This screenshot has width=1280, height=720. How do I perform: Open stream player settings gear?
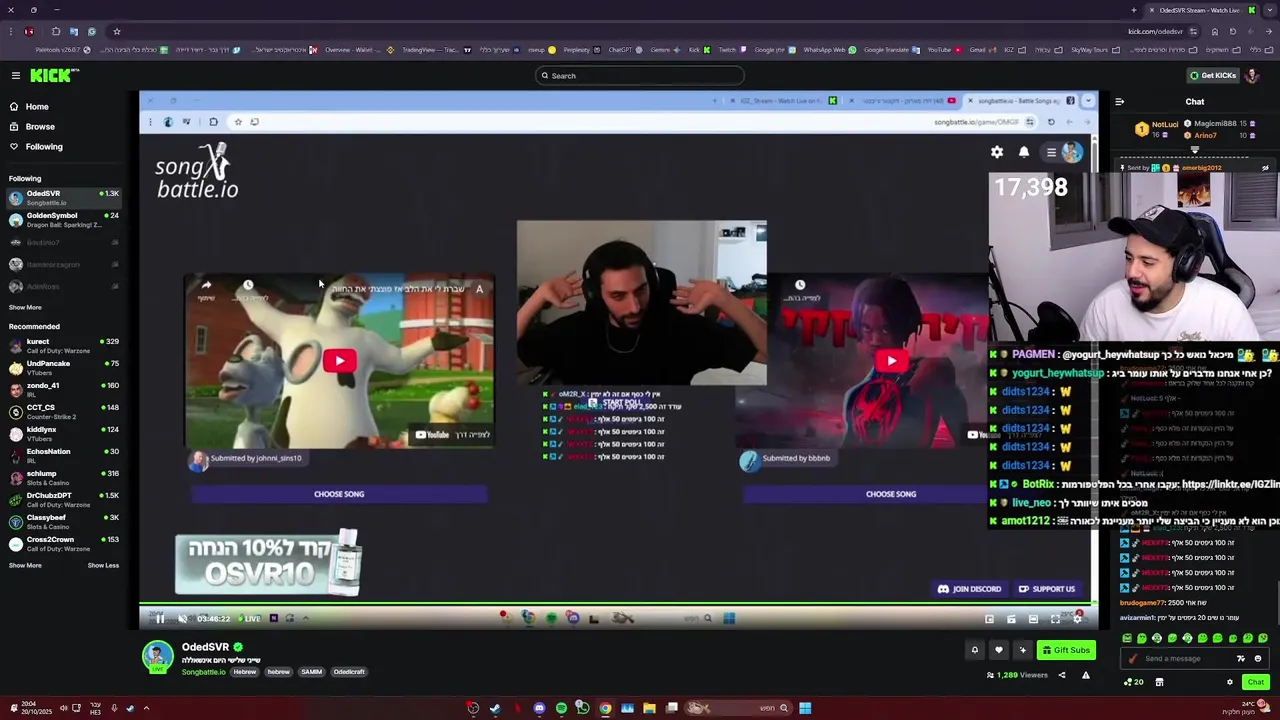1077,619
